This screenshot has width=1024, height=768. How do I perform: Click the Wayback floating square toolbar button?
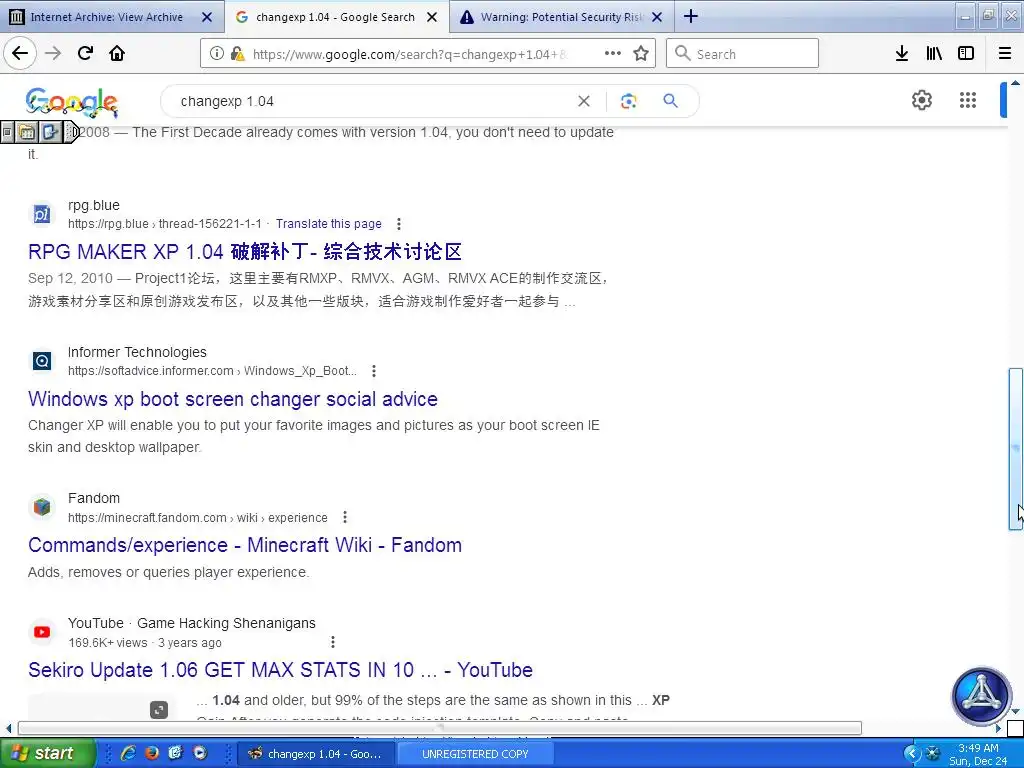(8, 133)
